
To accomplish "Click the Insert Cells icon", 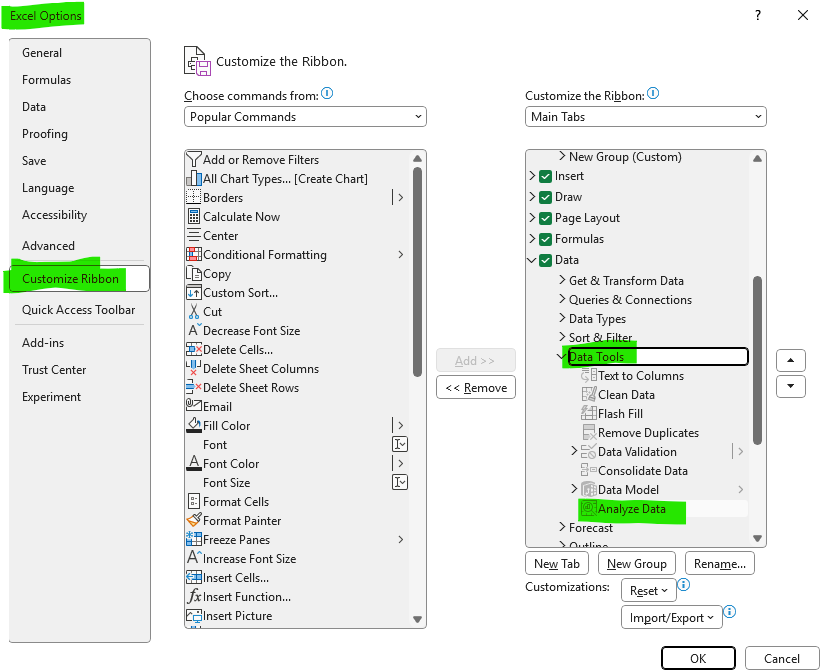I will pos(194,578).
